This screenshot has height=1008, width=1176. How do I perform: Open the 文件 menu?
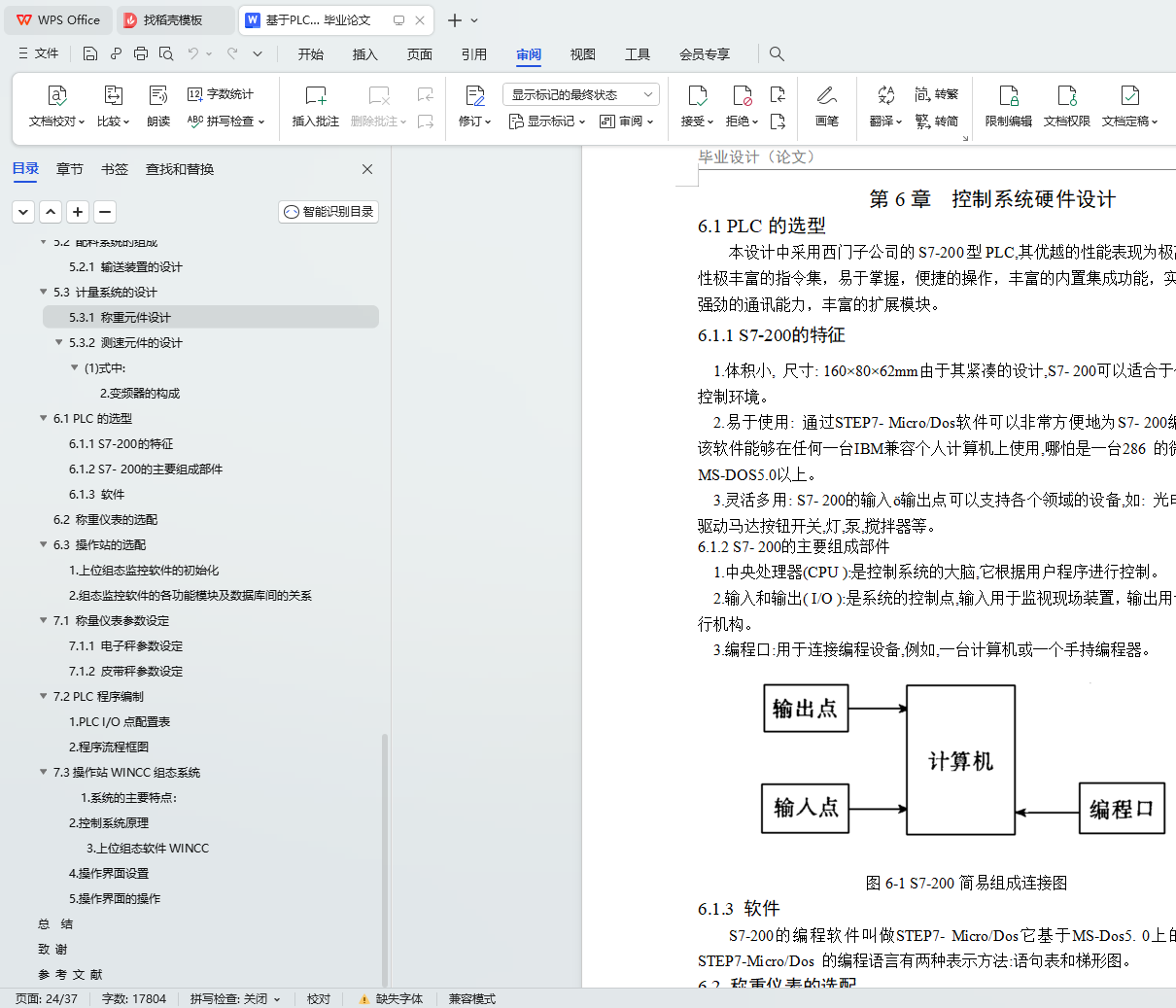38,53
